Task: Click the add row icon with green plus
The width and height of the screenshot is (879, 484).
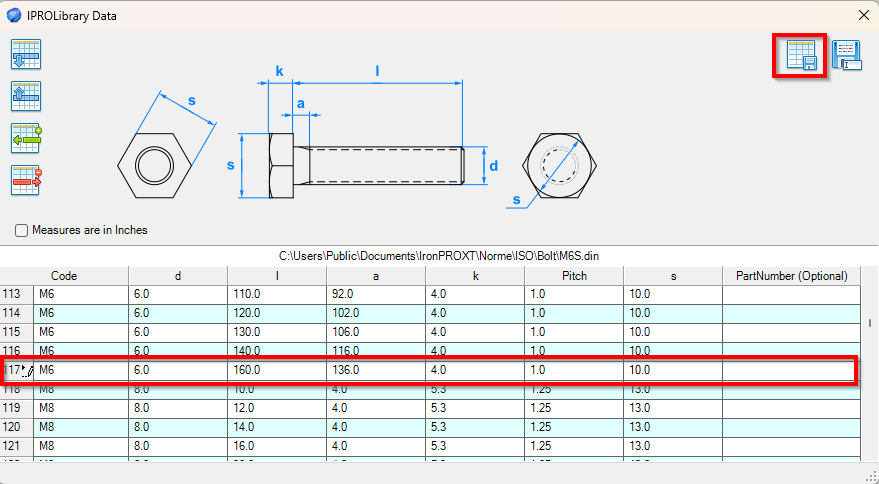Action: pyautogui.click(x=26, y=138)
